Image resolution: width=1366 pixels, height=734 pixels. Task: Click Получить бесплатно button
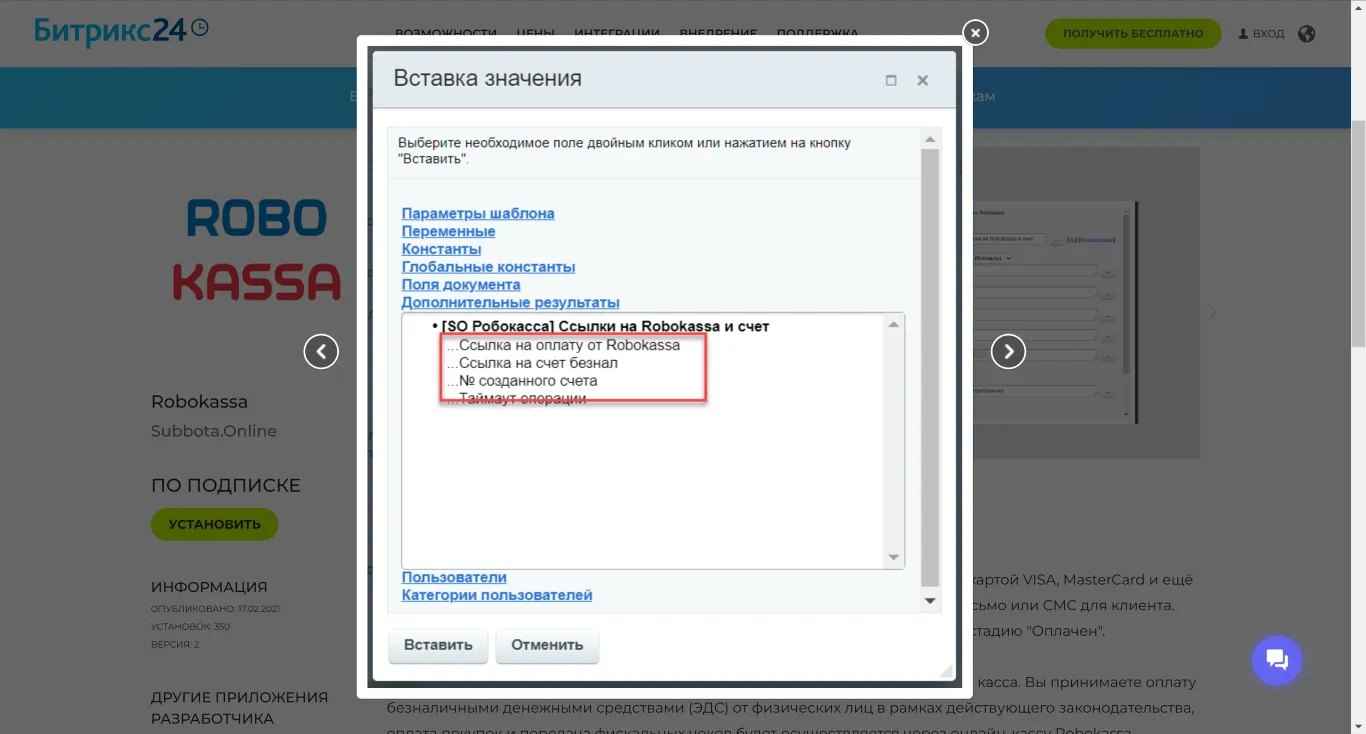pos(1132,33)
